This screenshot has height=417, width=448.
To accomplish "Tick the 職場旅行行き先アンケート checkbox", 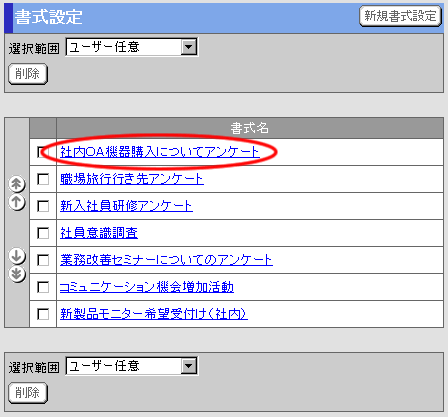I will [x=43, y=179].
